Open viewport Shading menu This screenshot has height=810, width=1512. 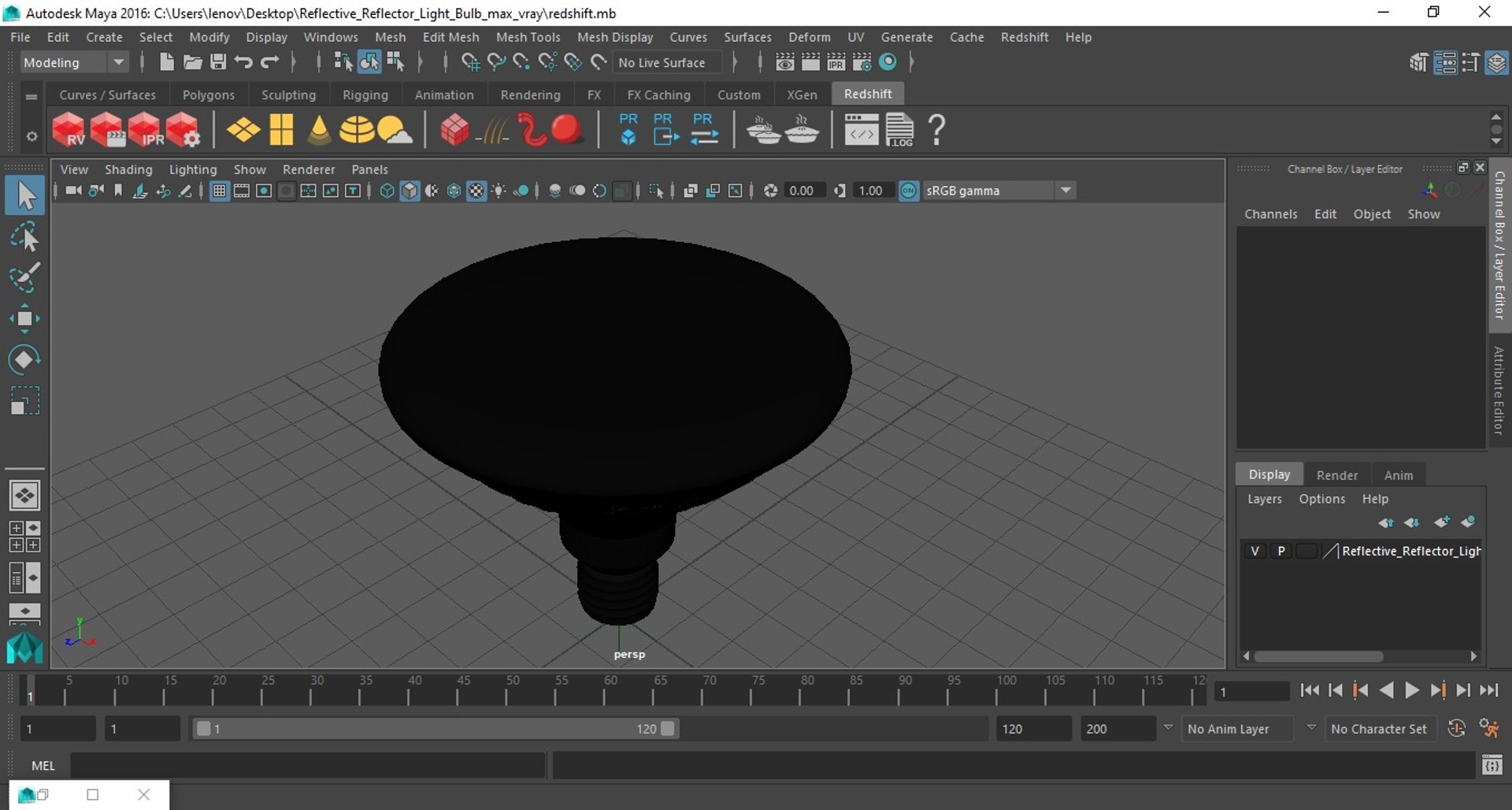click(128, 169)
